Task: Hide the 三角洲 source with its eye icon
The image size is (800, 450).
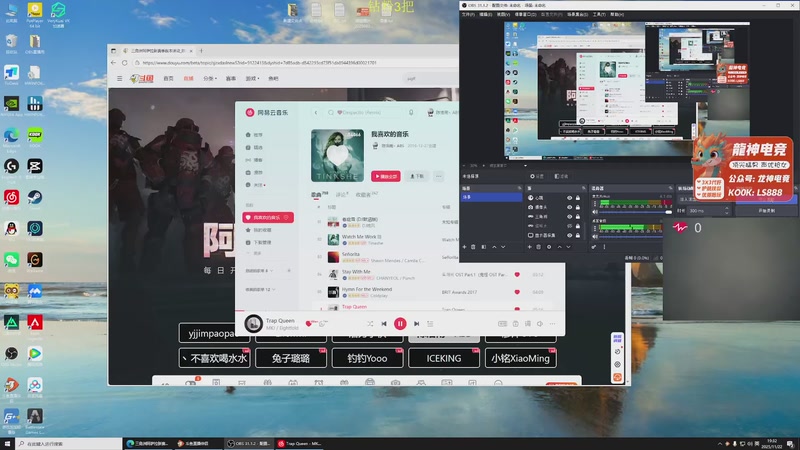Action: coord(569,216)
